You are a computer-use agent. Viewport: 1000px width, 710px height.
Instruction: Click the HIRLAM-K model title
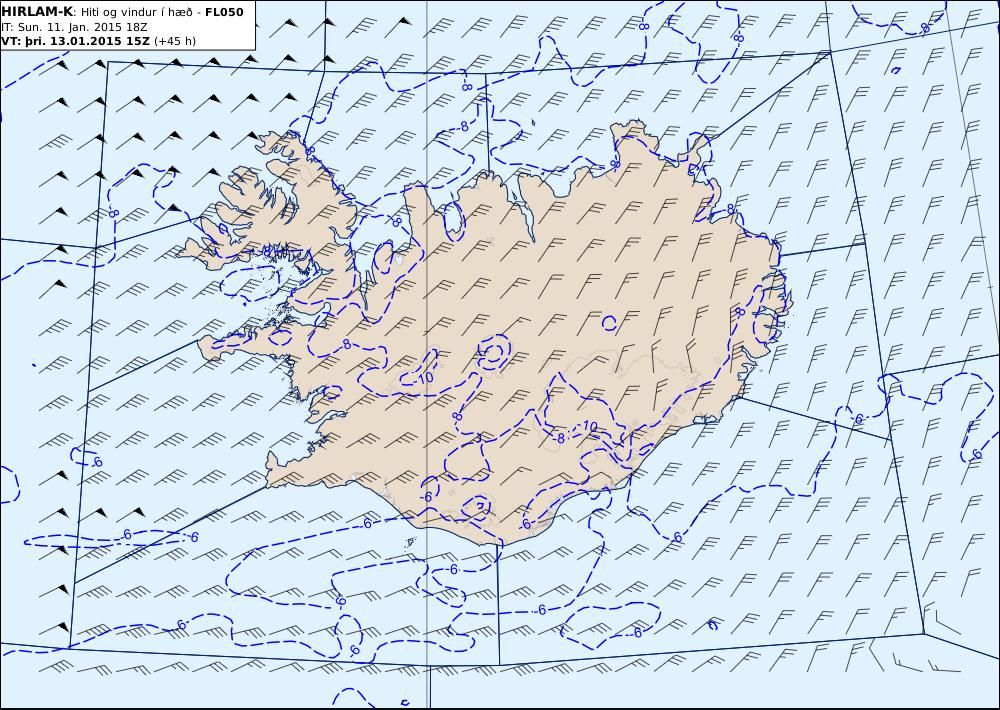point(37,12)
